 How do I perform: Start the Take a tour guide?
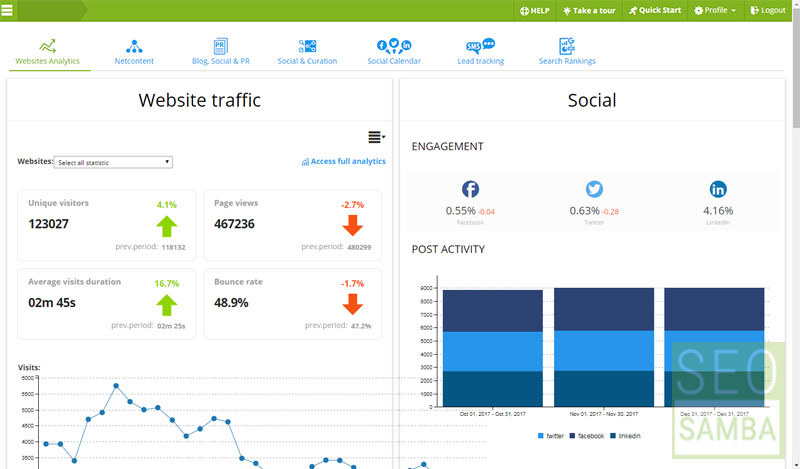pyautogui.click(x=589, y=10)
